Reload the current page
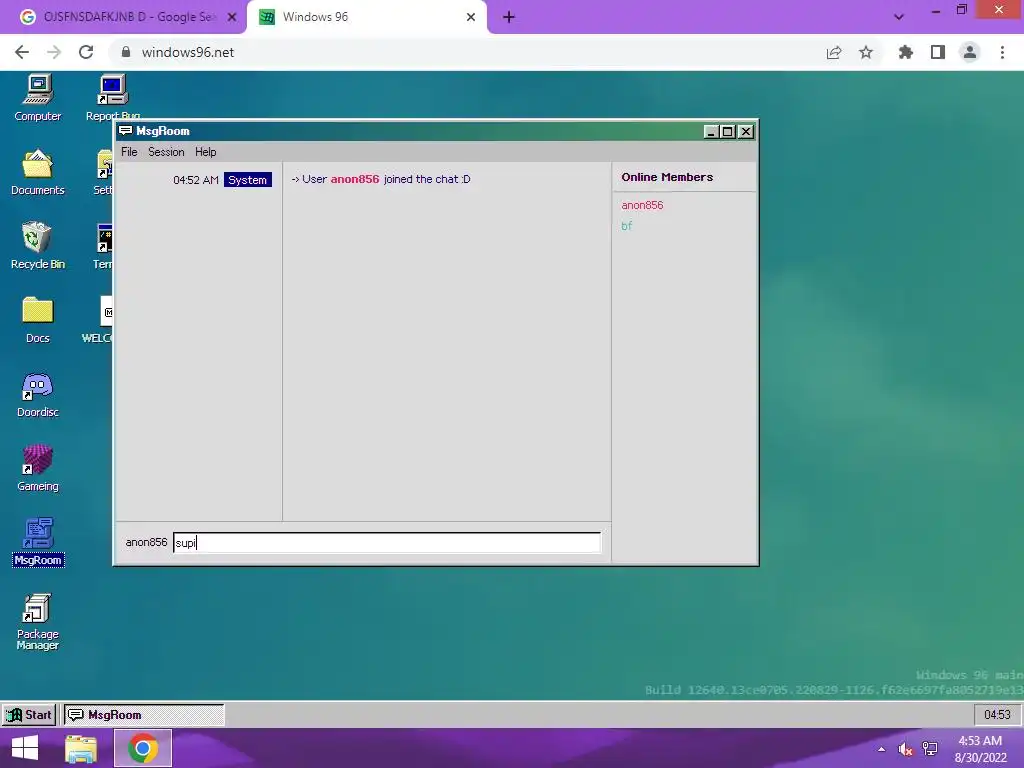Screen dimensions: 1024x768 [86, 52]
